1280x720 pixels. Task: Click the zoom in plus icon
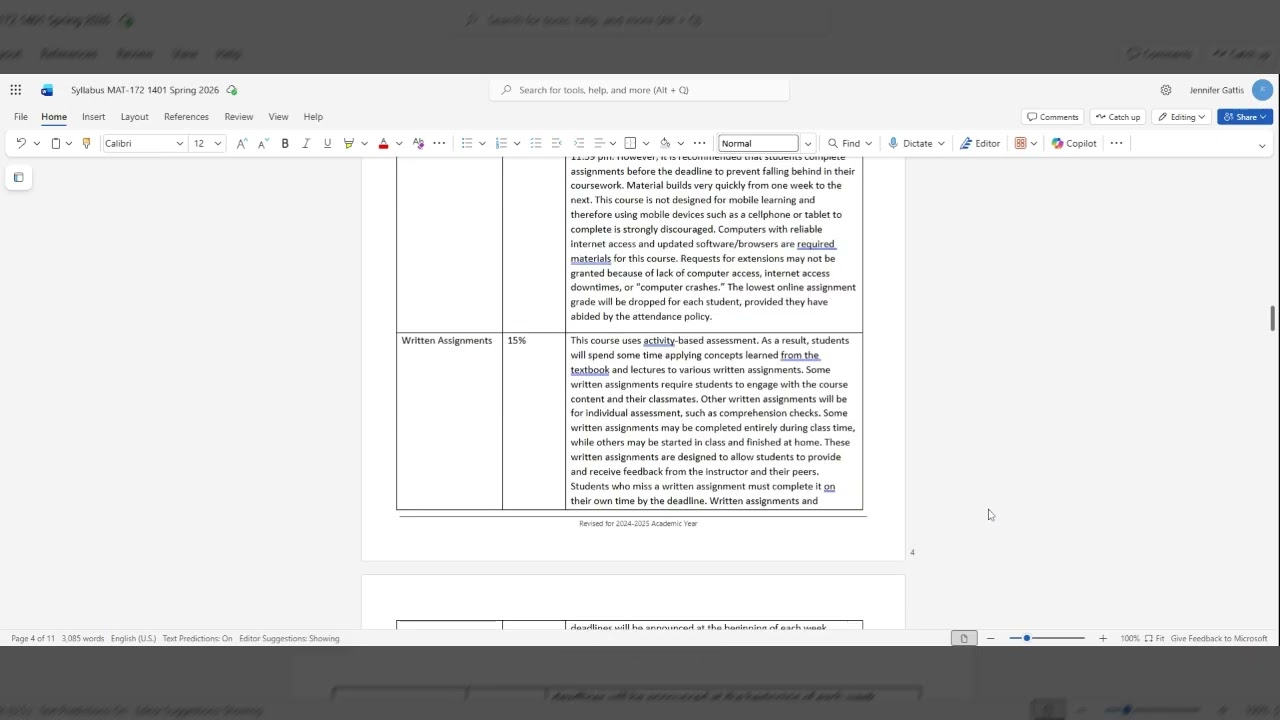1103,638
